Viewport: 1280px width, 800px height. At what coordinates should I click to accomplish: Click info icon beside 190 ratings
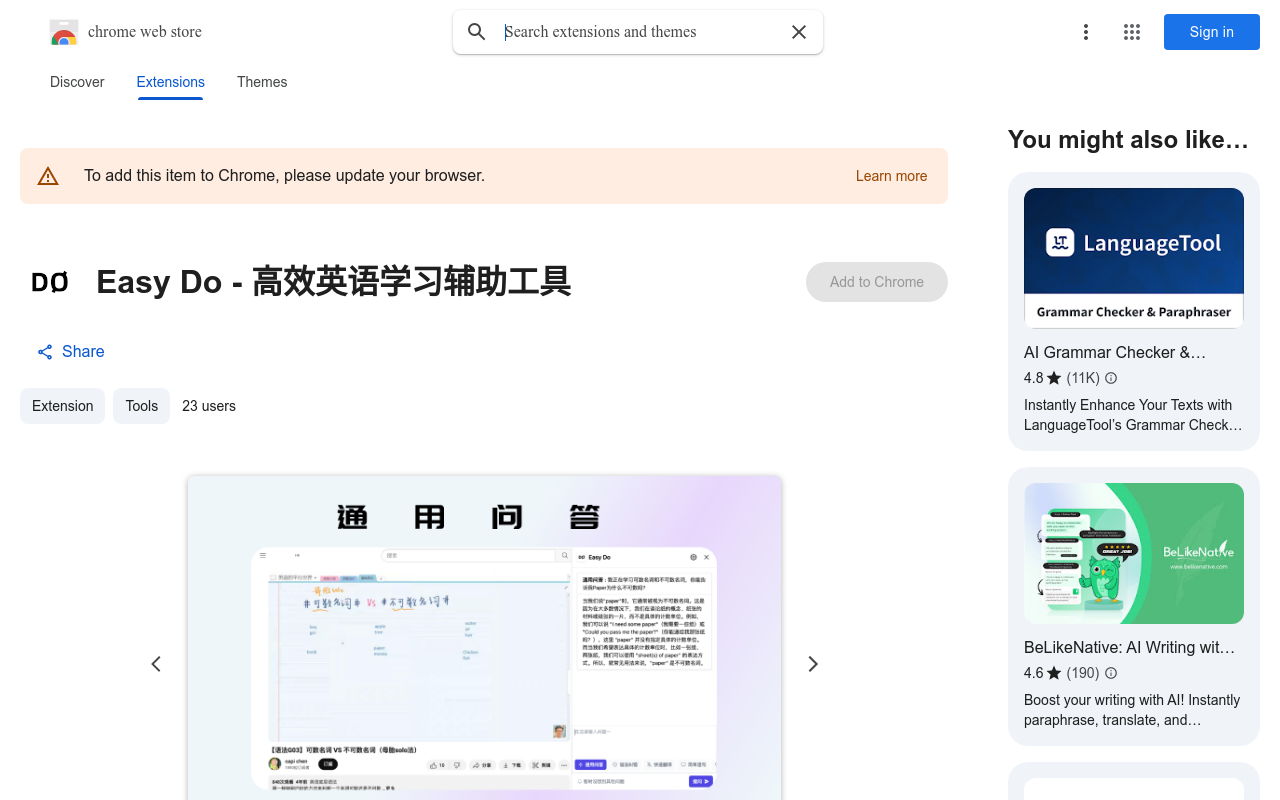[1111, 673]
